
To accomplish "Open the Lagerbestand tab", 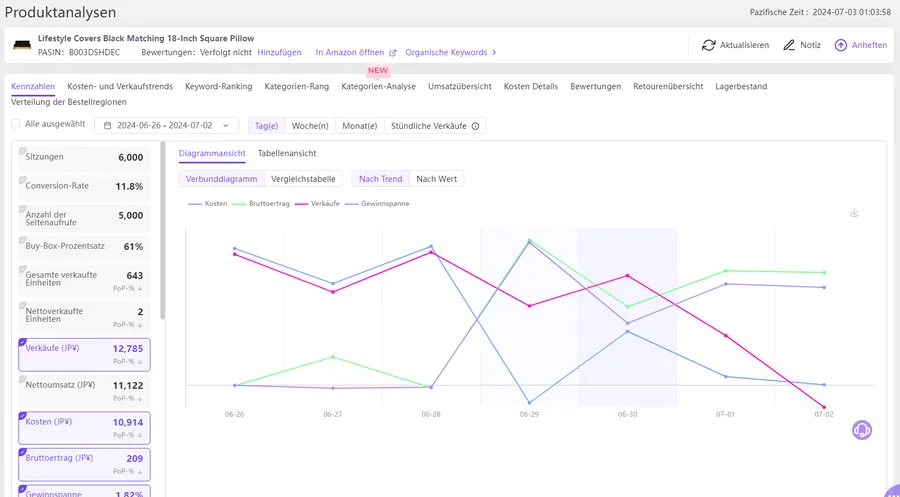I will [x=741, y=87].
